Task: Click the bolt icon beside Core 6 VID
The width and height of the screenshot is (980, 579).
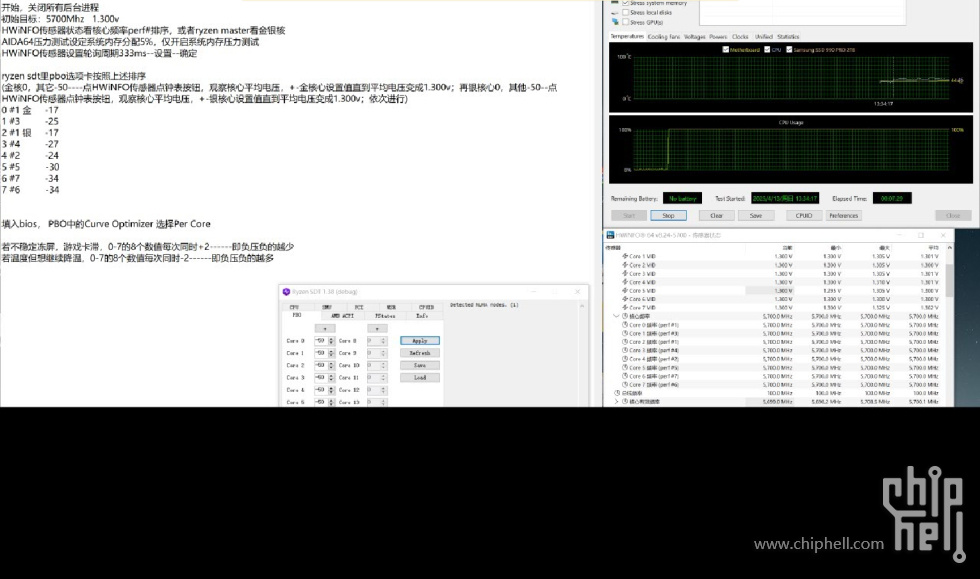Action: [624, 299]
